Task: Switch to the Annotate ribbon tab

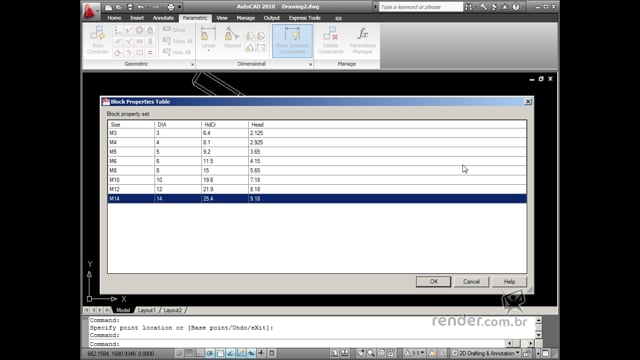Action: coord(163,18)
